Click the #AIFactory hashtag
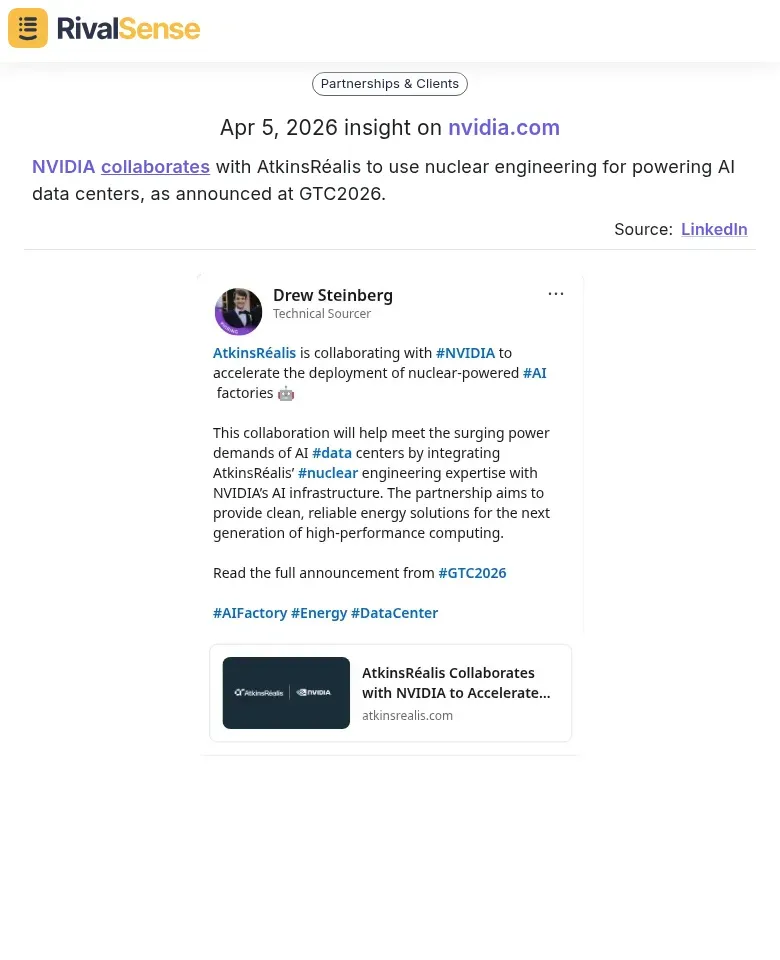 [250, 613]
